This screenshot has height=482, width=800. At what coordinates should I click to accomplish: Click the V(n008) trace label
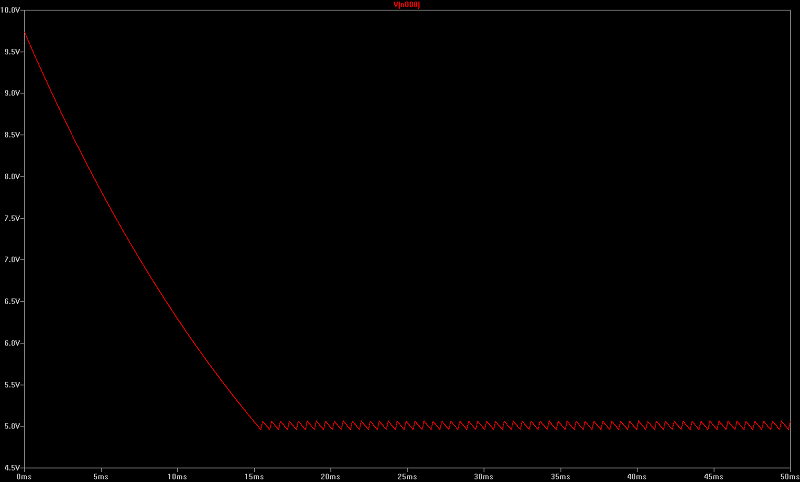click(408, 5)
